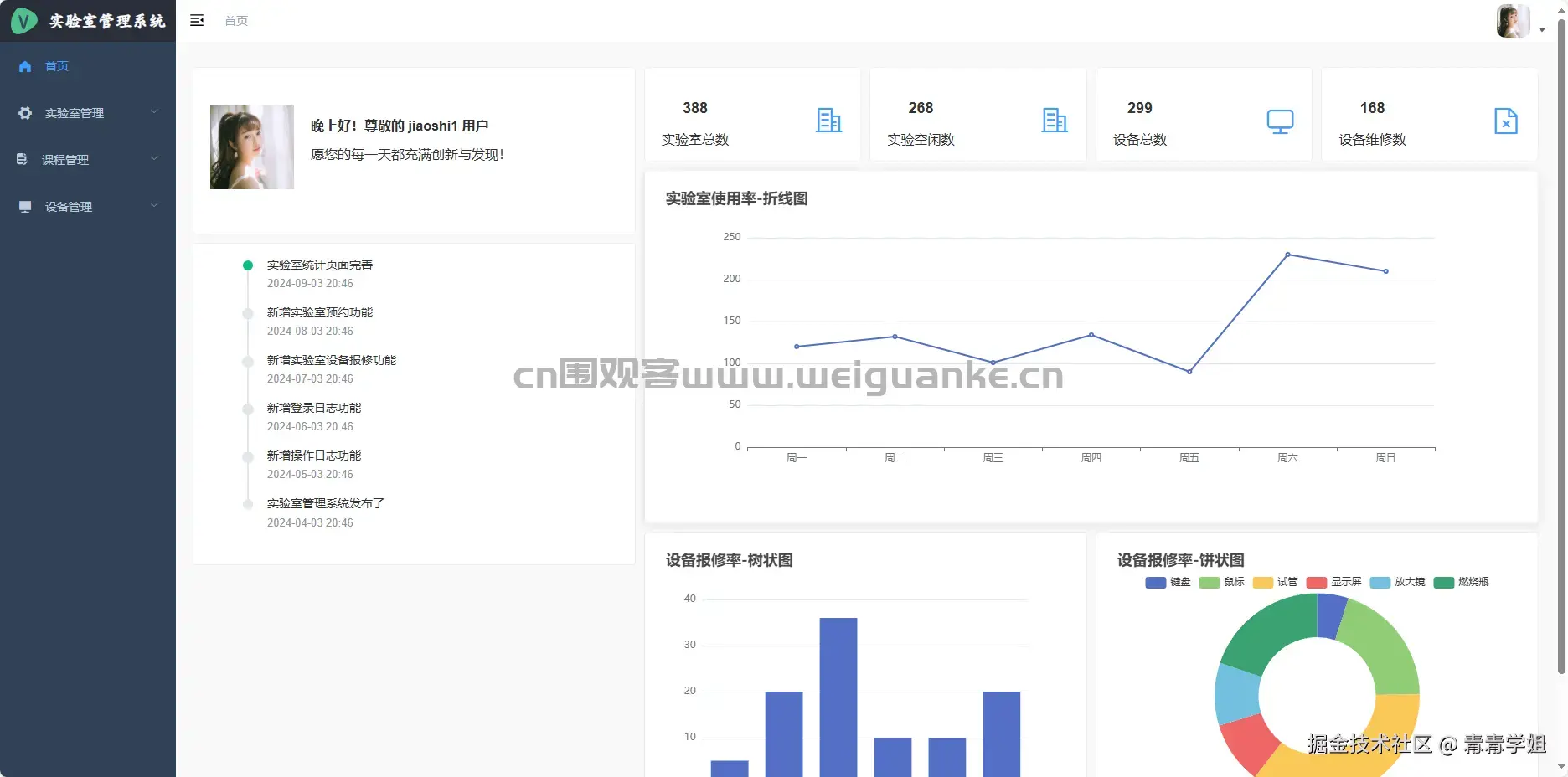Expand the 实验室管理 submenu chevron
The height and width of the screenshot is (777, 1568).
(154, 112)
